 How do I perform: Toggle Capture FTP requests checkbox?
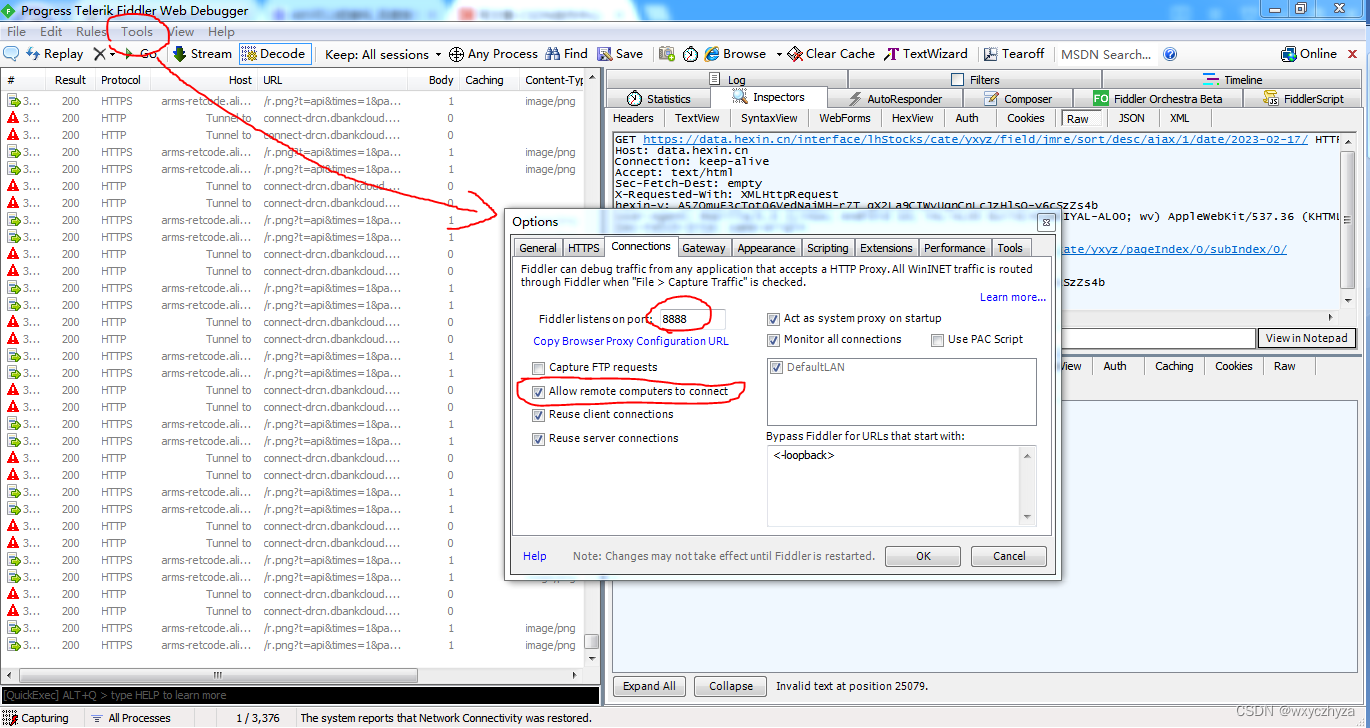pyautogui.click(x=539, y=368)
